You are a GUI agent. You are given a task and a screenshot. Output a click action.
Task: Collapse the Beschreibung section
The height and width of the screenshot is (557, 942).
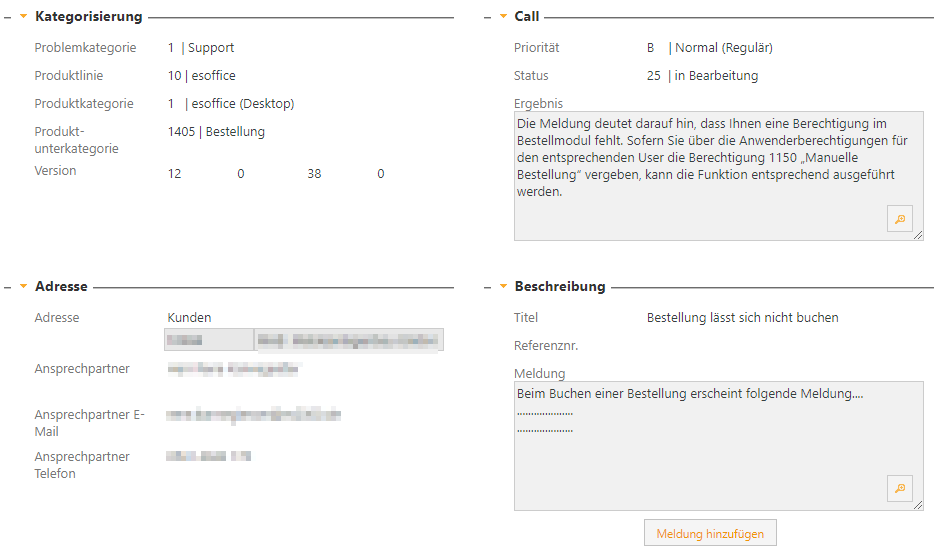click(503, 287)
